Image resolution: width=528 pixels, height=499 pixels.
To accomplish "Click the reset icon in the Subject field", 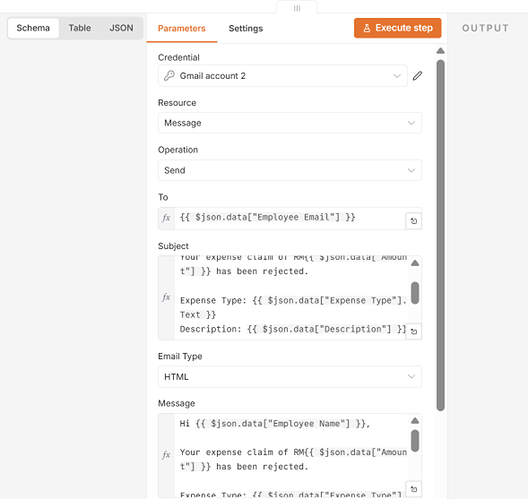I will click(x=414, y=331).
